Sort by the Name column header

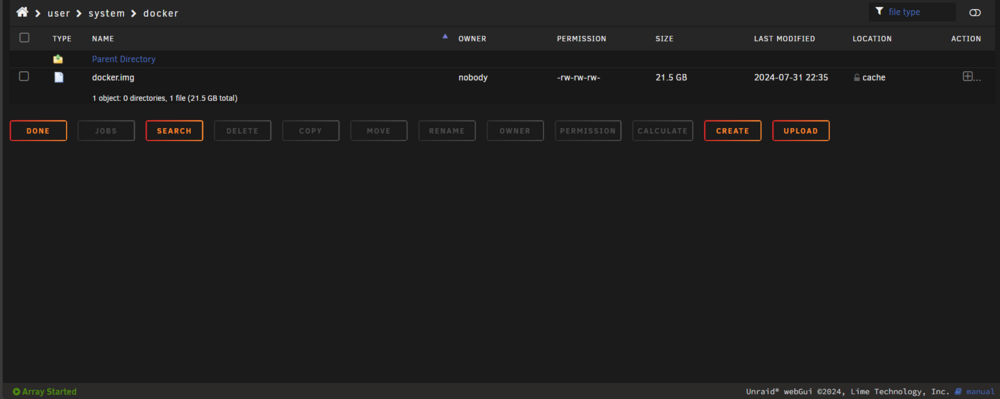(103, 39)
